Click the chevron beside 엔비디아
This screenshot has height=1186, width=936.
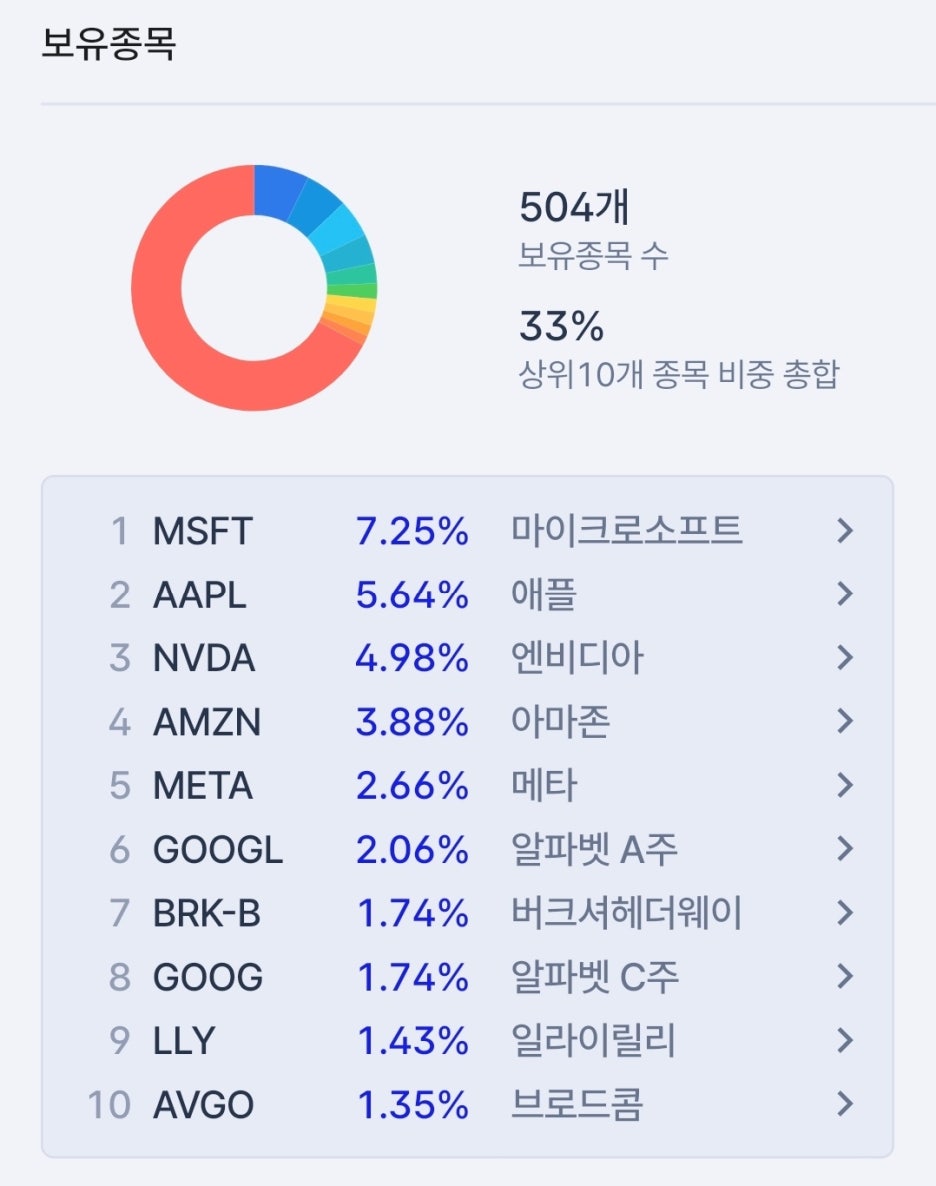pyautogui.click(x=845, y=658)
